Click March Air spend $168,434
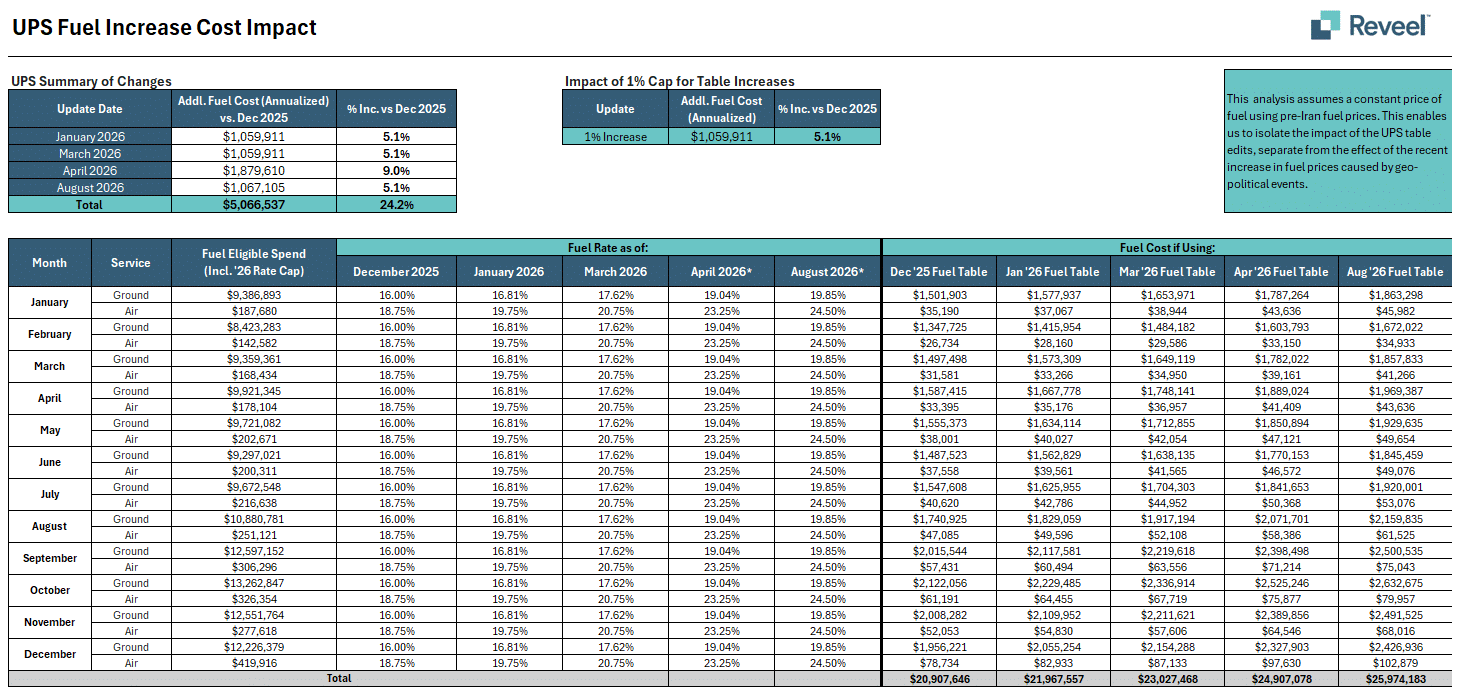The image size is (1457, 692). [254, 375]
